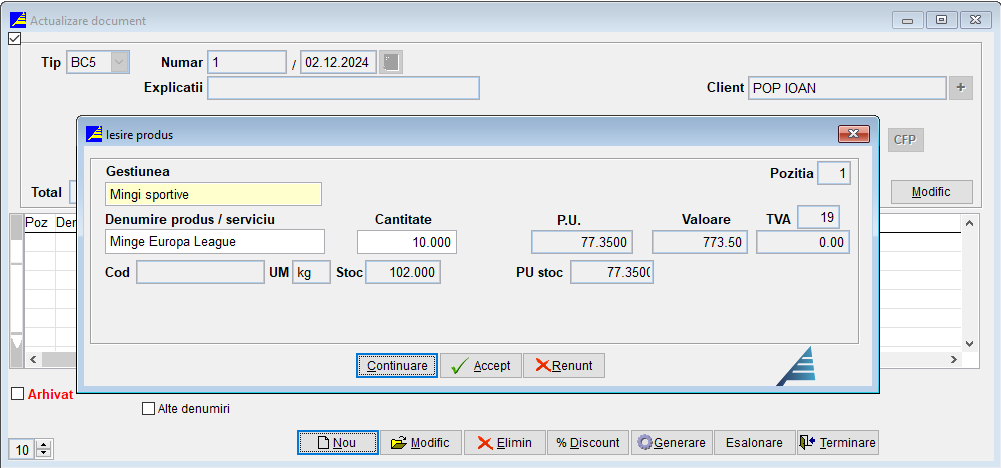Click the Esalonare button
This screenshot has height=468, width=1001.
(x=754, y=443)
